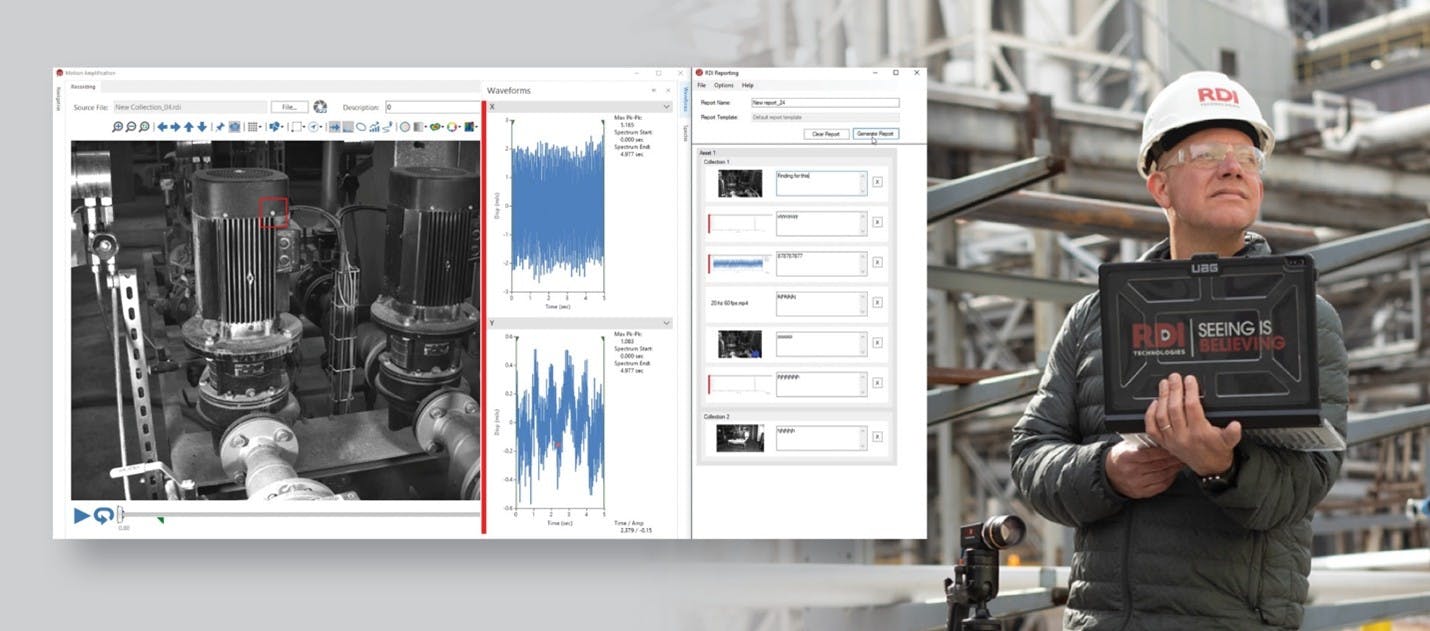Select the Zoom In magnifier tool

(x=118, y=128)
